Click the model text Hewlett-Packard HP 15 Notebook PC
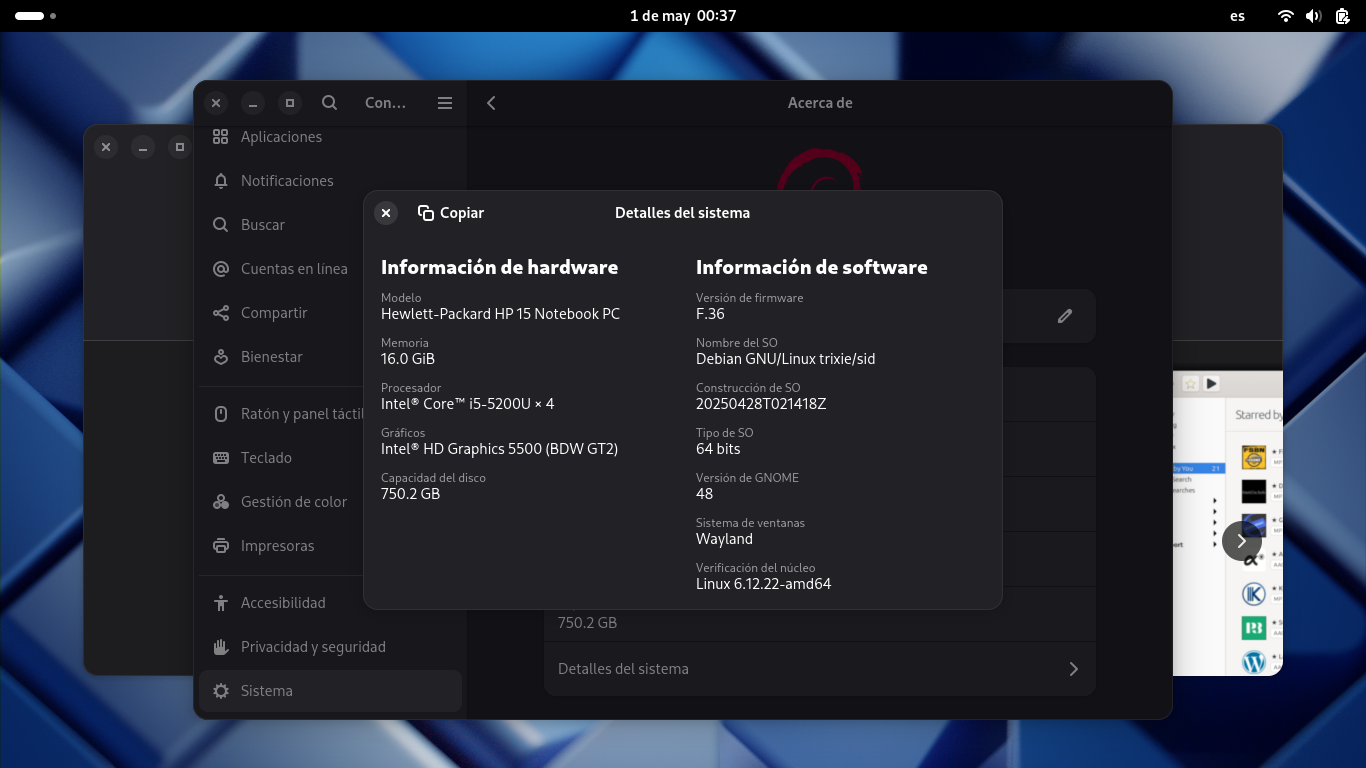 point(500,314)
